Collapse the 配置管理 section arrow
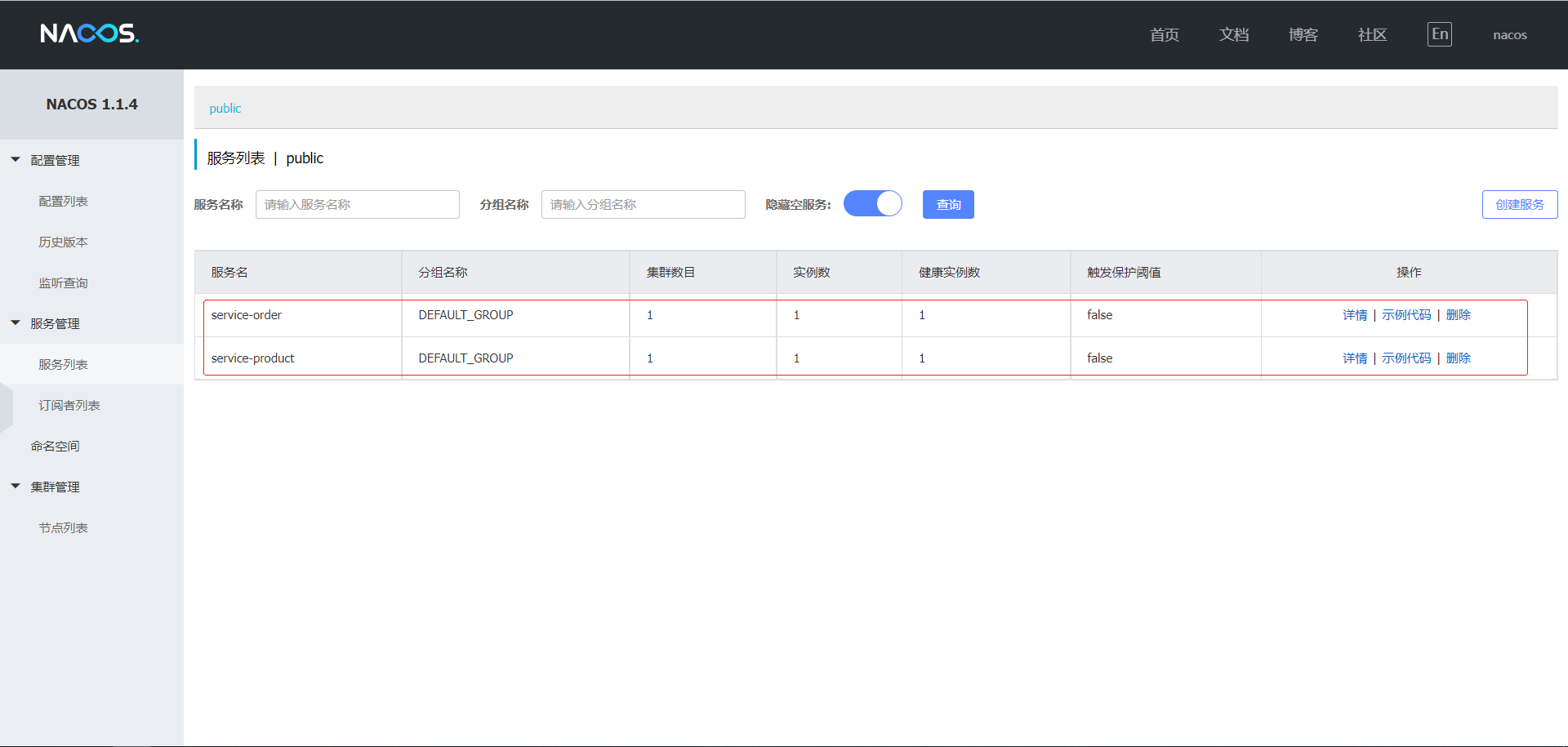The image size is (1568, 747). click(16, 160)
